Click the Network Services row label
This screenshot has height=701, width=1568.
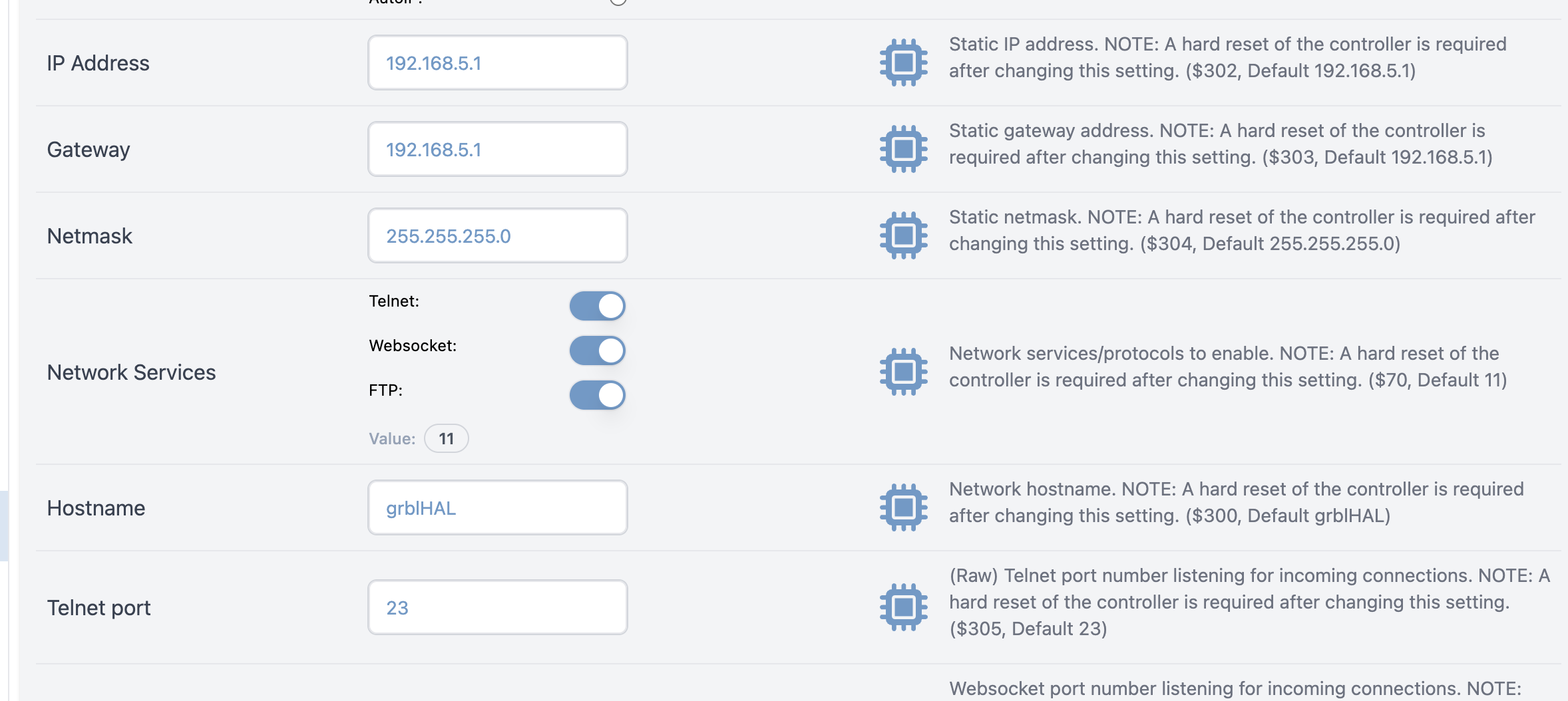coord(131,372)
